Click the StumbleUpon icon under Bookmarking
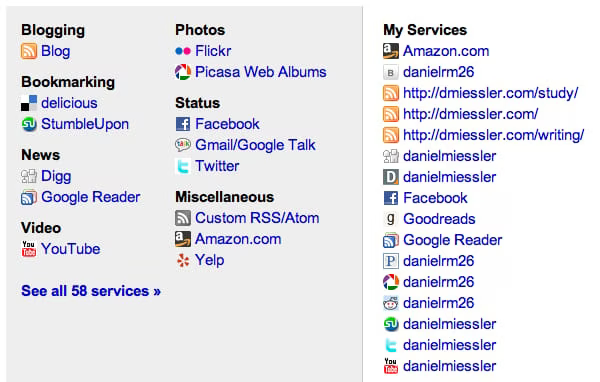This screenshot has width=600, height=382. (x=29, y=124)
